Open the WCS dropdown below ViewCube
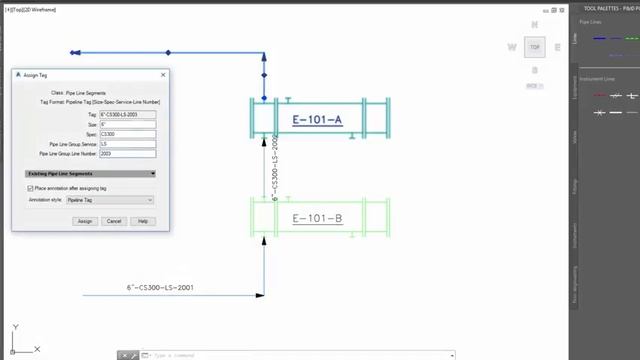The image size is (640, 360). coord(535,86)
